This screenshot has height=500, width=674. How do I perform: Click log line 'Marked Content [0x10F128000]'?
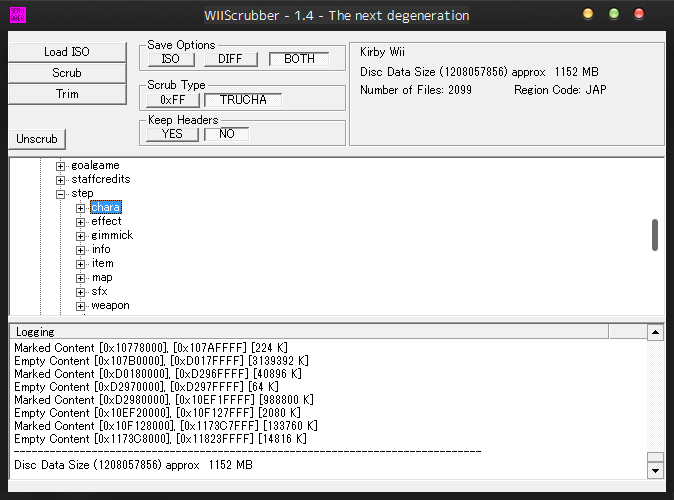(165, 426)
